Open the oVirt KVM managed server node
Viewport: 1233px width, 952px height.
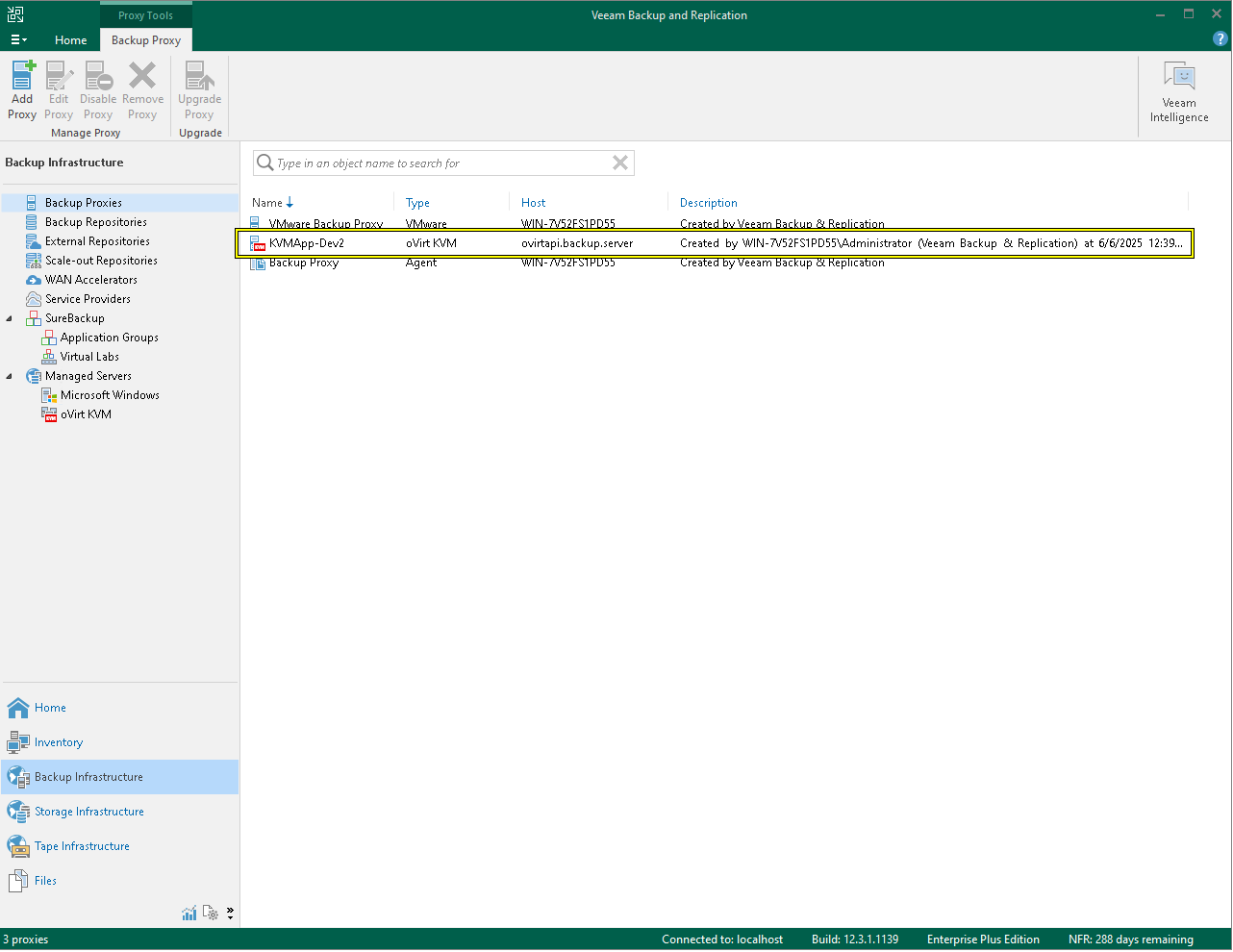click(x=86, y=414)
